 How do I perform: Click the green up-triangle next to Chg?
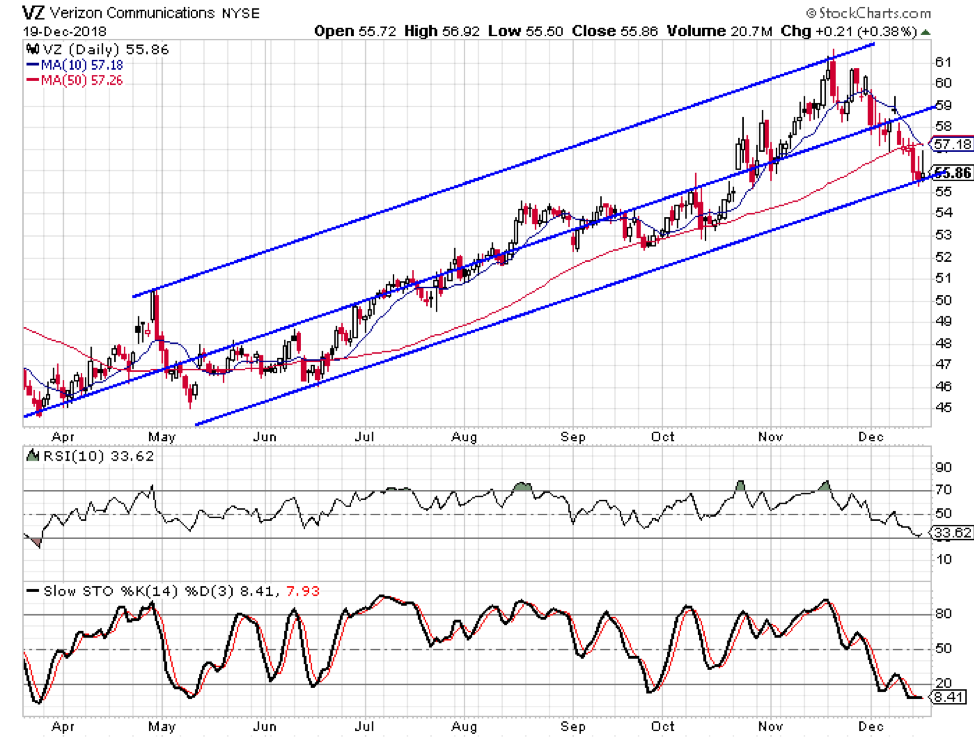[x=926, y=32]
